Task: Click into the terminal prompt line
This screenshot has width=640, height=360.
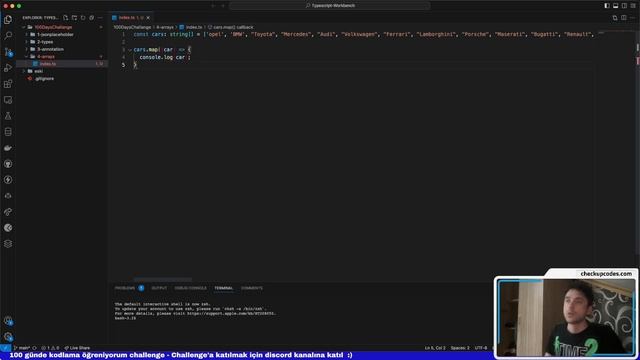Action: (125, 318)
